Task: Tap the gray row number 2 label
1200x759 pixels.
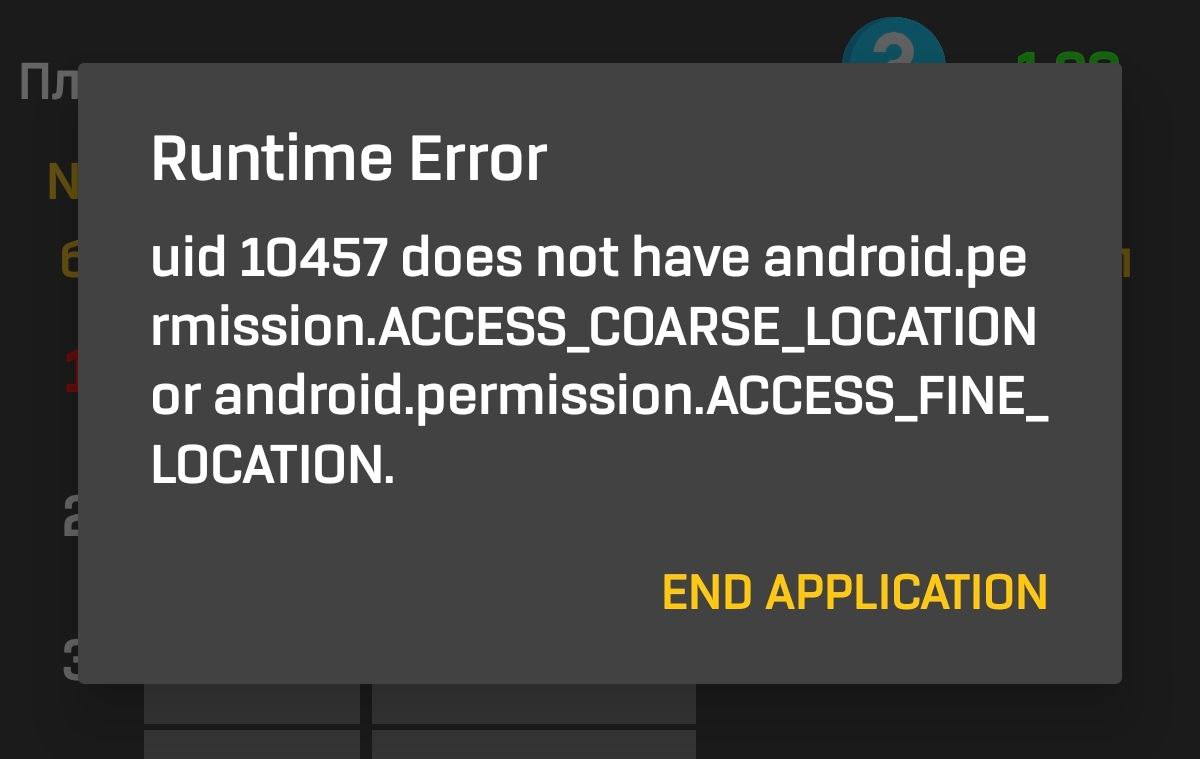Action: pyautogui.click(x=71, y=516)
